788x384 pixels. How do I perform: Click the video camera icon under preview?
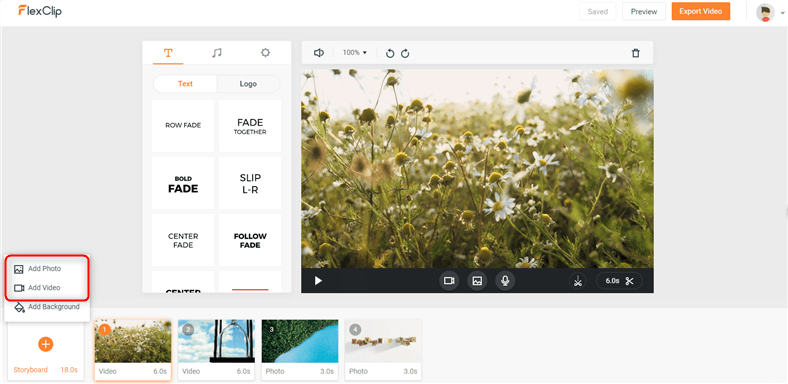(449, 281)
